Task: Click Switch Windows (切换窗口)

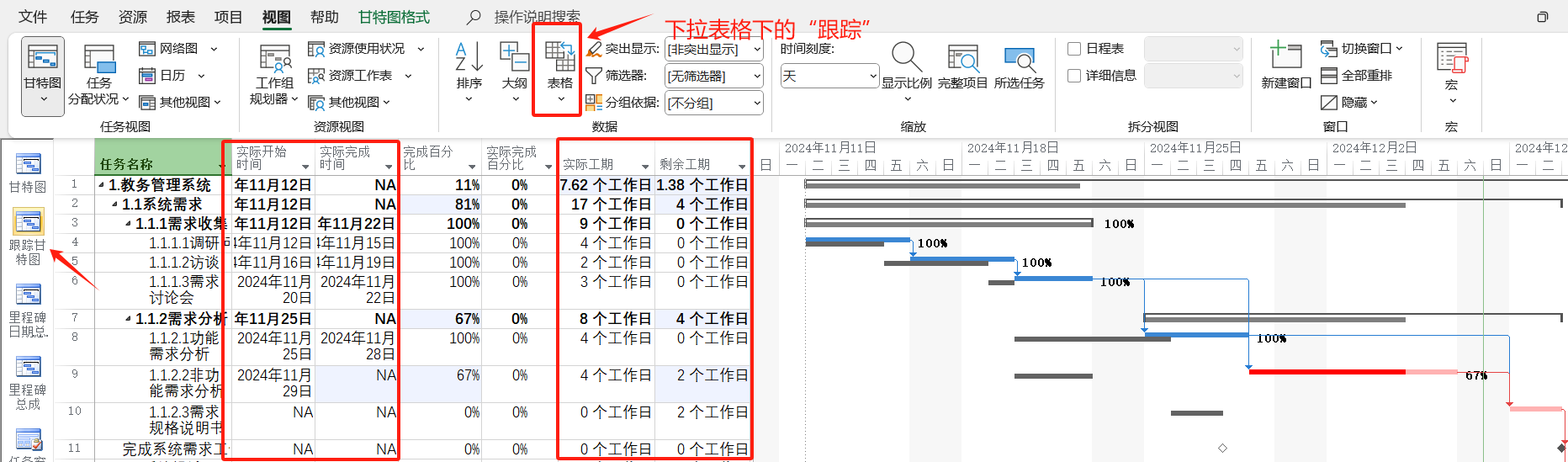Action: pos(1362,49)
